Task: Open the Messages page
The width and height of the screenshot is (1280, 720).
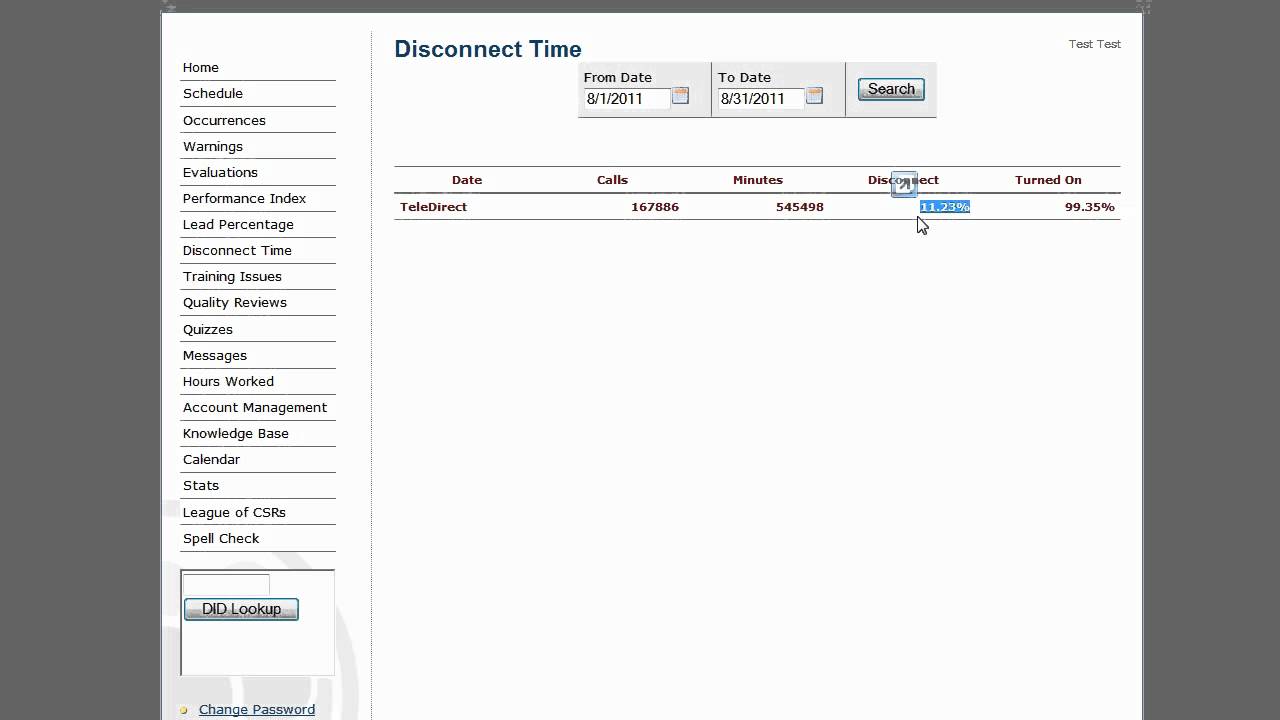Action: click(215, 355)
